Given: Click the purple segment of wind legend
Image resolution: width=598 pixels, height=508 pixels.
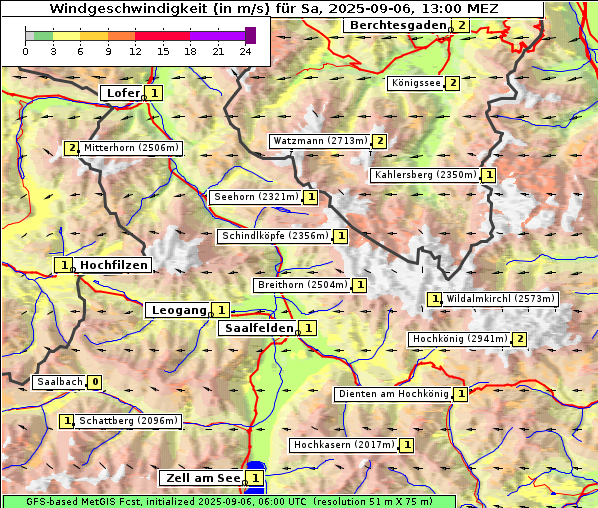Looking at the screenshot, I should pos(217,36).
